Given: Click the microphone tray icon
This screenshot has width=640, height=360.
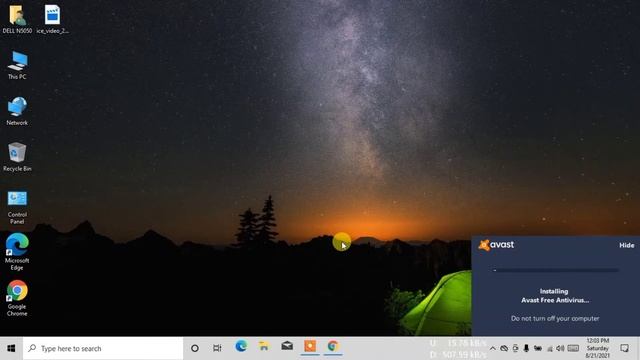Looking at the screenshot, I should pyautogui.click(x=526, y=348).
